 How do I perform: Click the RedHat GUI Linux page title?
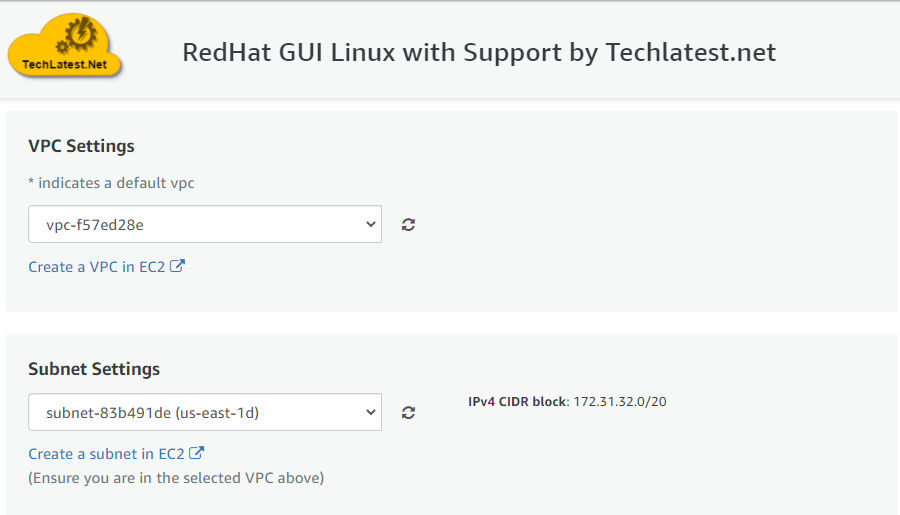(479, 52)
